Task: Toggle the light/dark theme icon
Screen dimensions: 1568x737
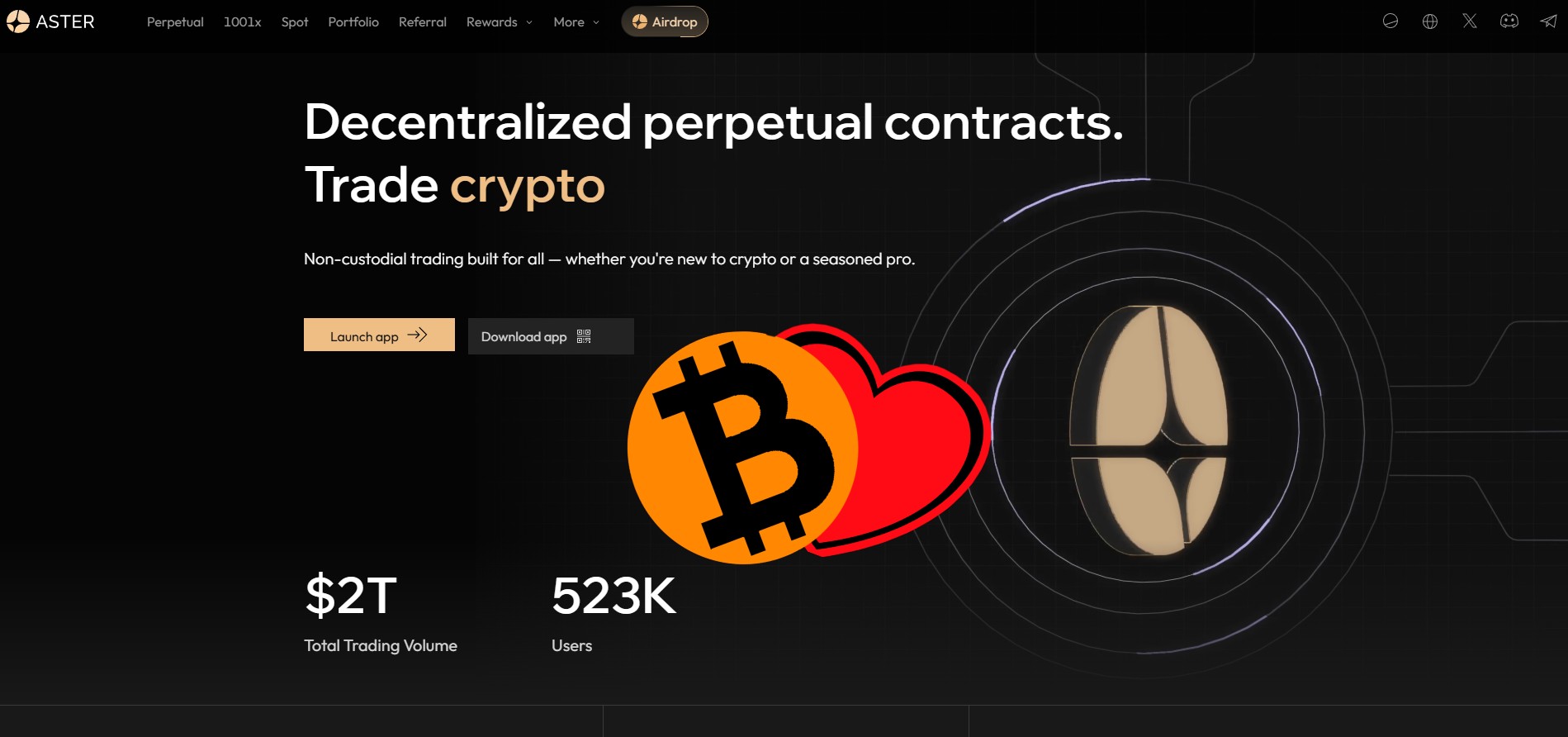Action: [x=1390, y=21]
